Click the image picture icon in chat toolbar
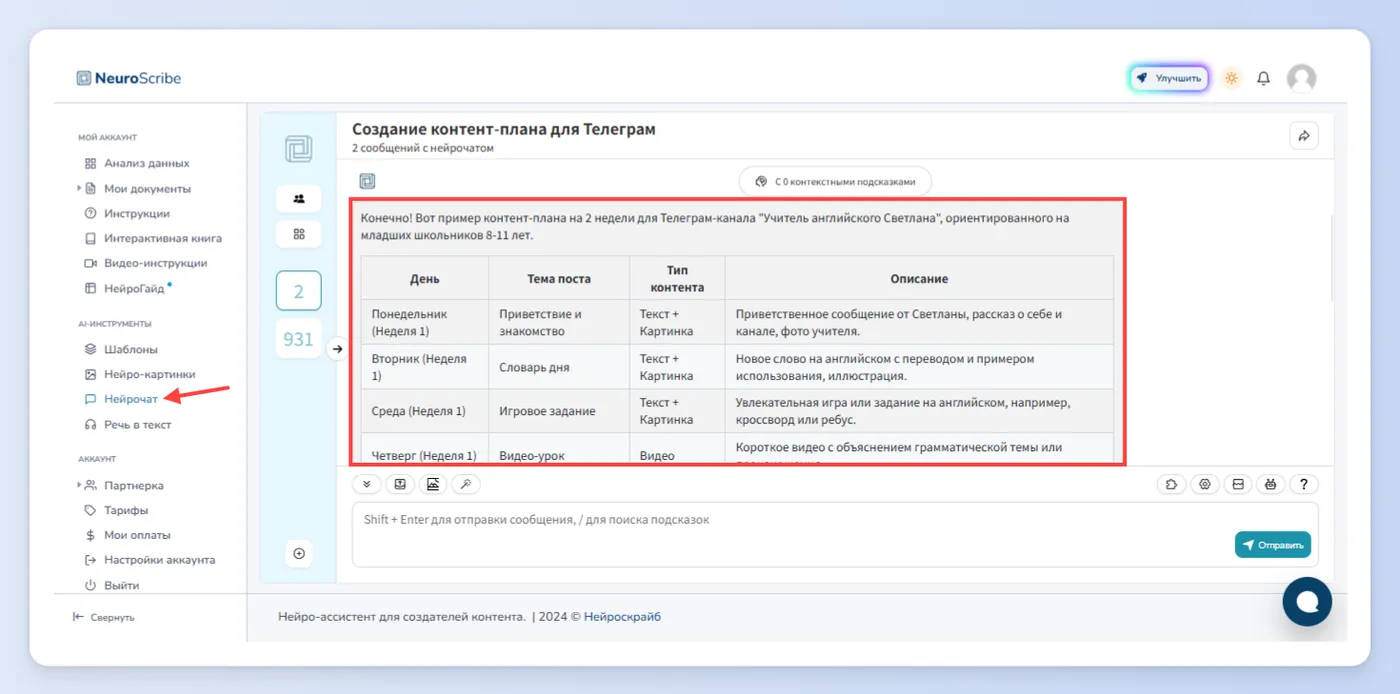 tap(433, 484)
